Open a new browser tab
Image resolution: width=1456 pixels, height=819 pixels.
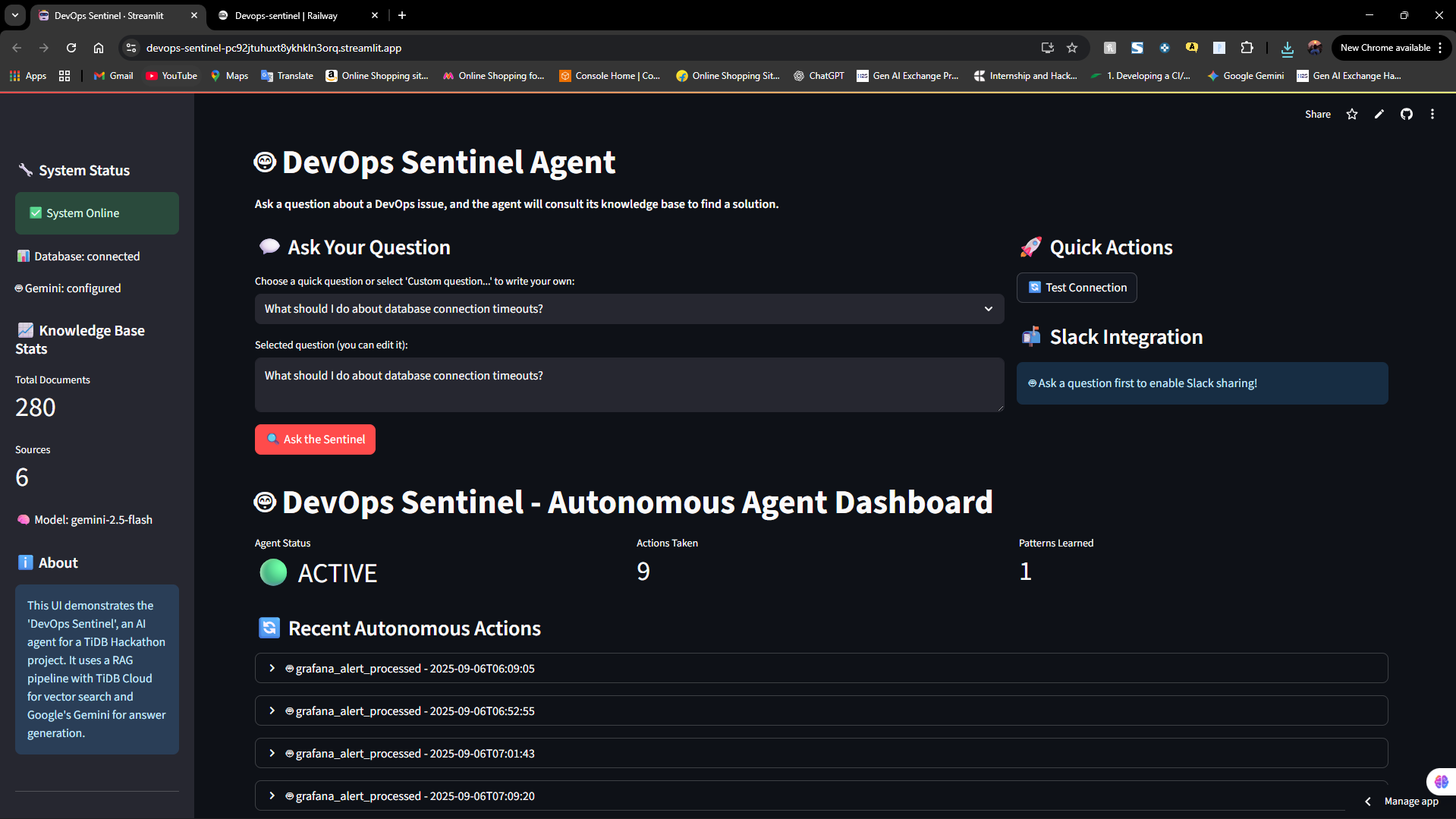(402, 15)
